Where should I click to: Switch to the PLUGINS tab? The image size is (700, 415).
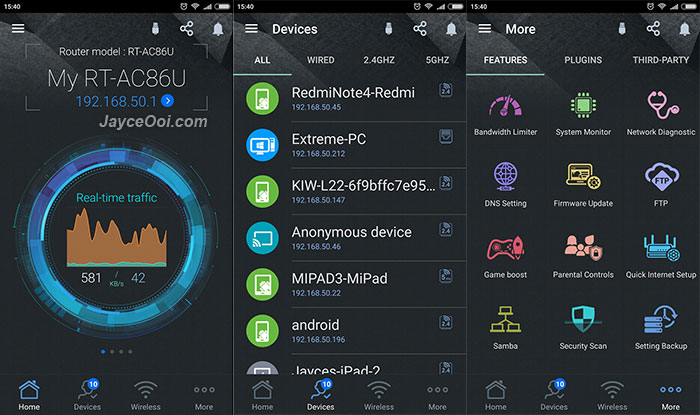tap(583, 60)
